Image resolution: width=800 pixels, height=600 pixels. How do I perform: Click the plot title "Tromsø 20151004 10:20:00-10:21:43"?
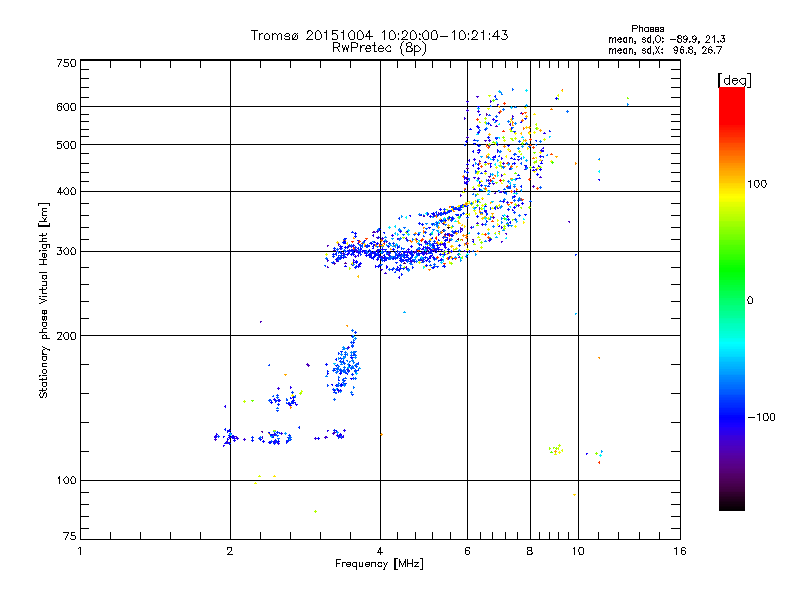379,35
